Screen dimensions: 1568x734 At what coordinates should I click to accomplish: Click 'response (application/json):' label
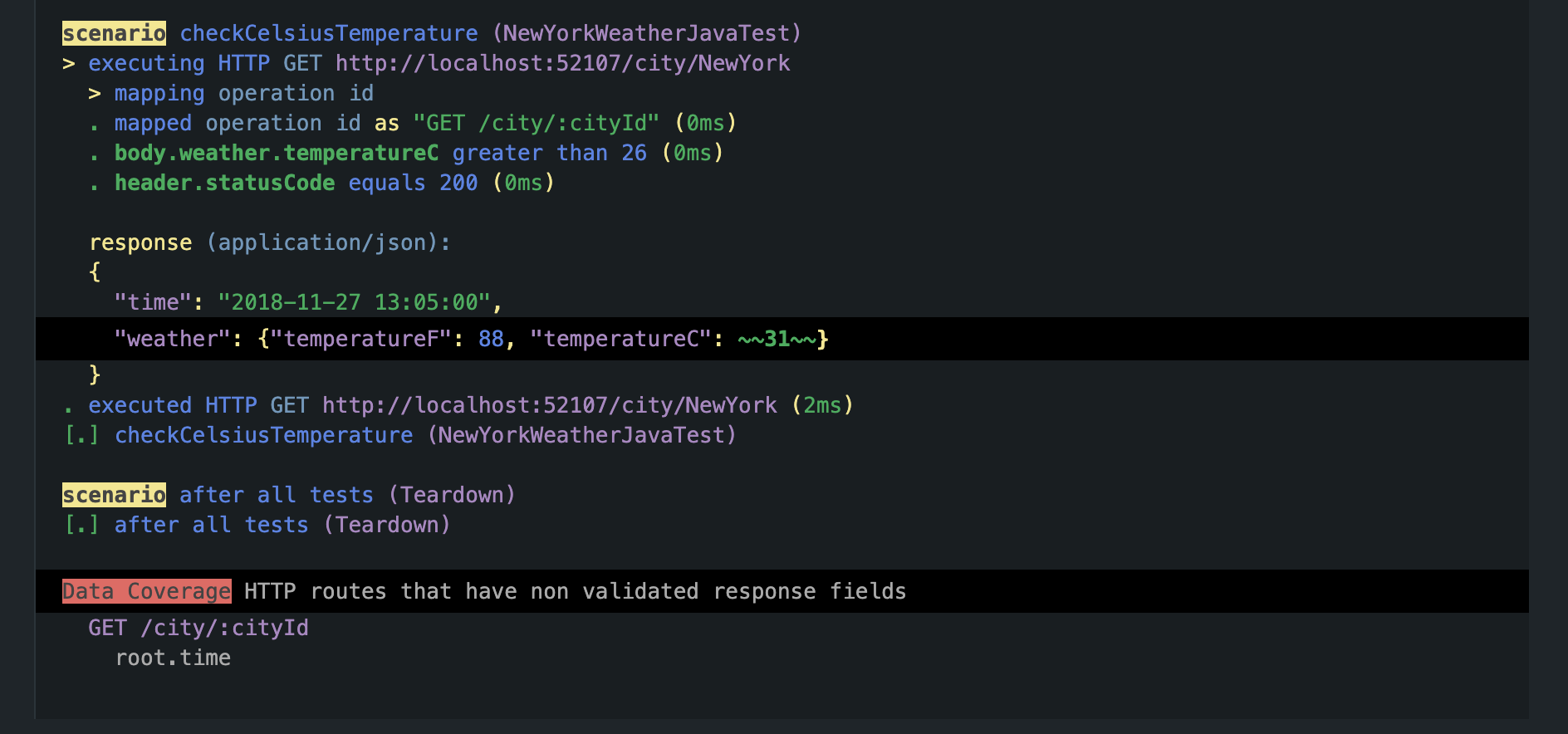pos(270,242)
